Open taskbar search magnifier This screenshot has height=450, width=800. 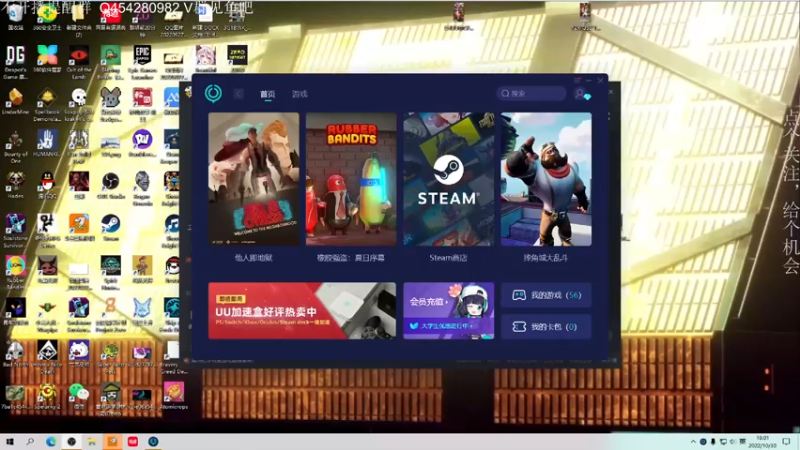click(30, 442)
